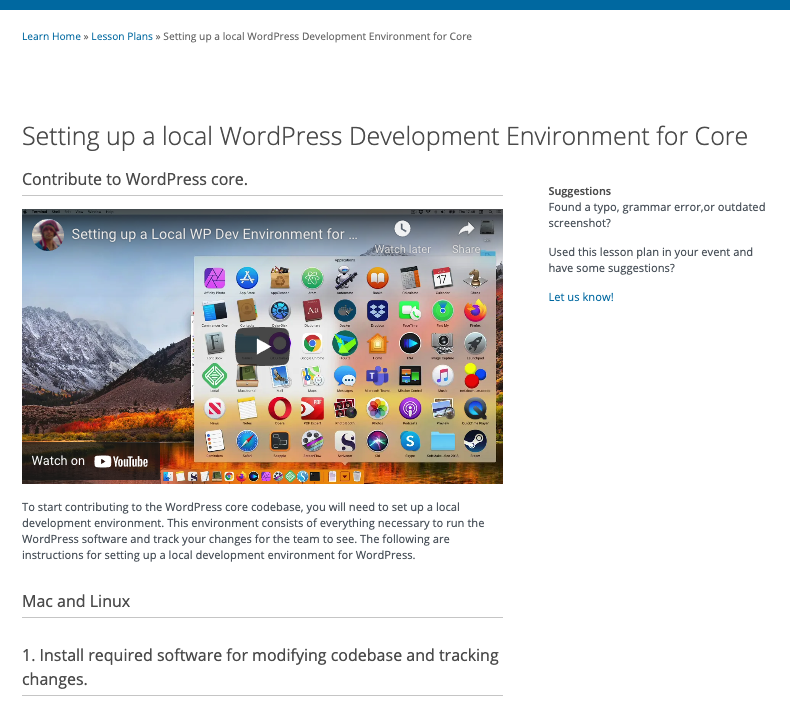Click the "Suggestions" sidebar label
Viewport: 790px width, 703px height.
(579, 191)
